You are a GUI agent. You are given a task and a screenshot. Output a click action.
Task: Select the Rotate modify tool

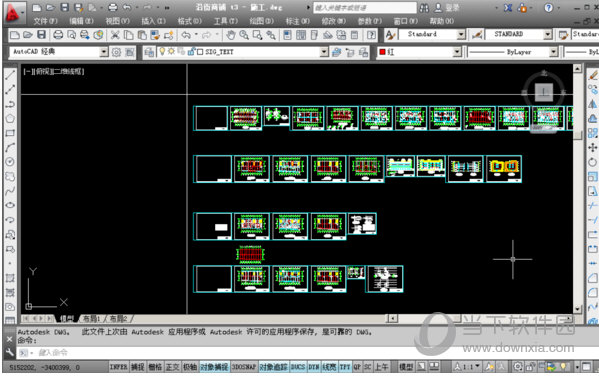click(593, 162)
